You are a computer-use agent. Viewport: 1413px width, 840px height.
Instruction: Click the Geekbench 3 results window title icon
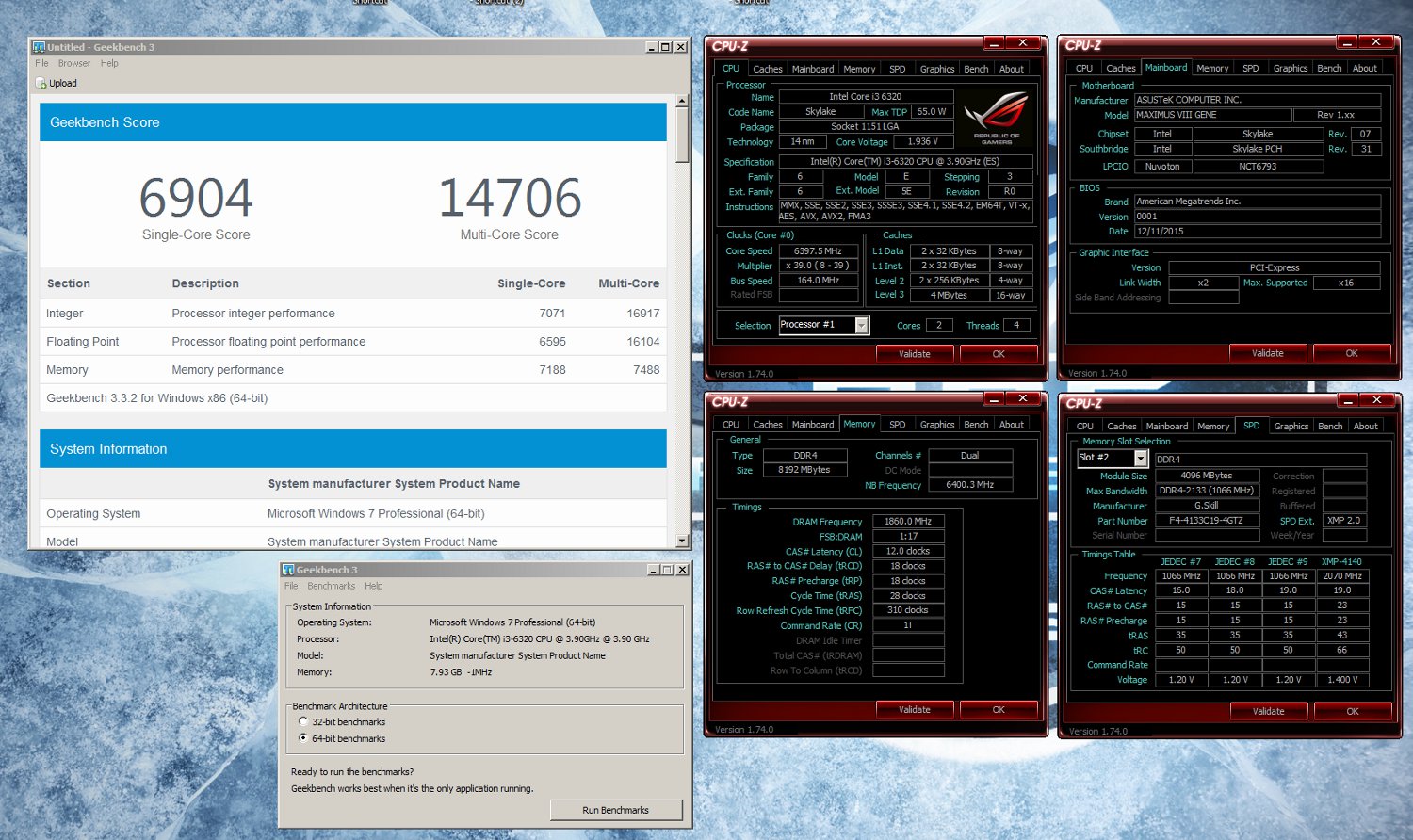(x=39, y=47)
